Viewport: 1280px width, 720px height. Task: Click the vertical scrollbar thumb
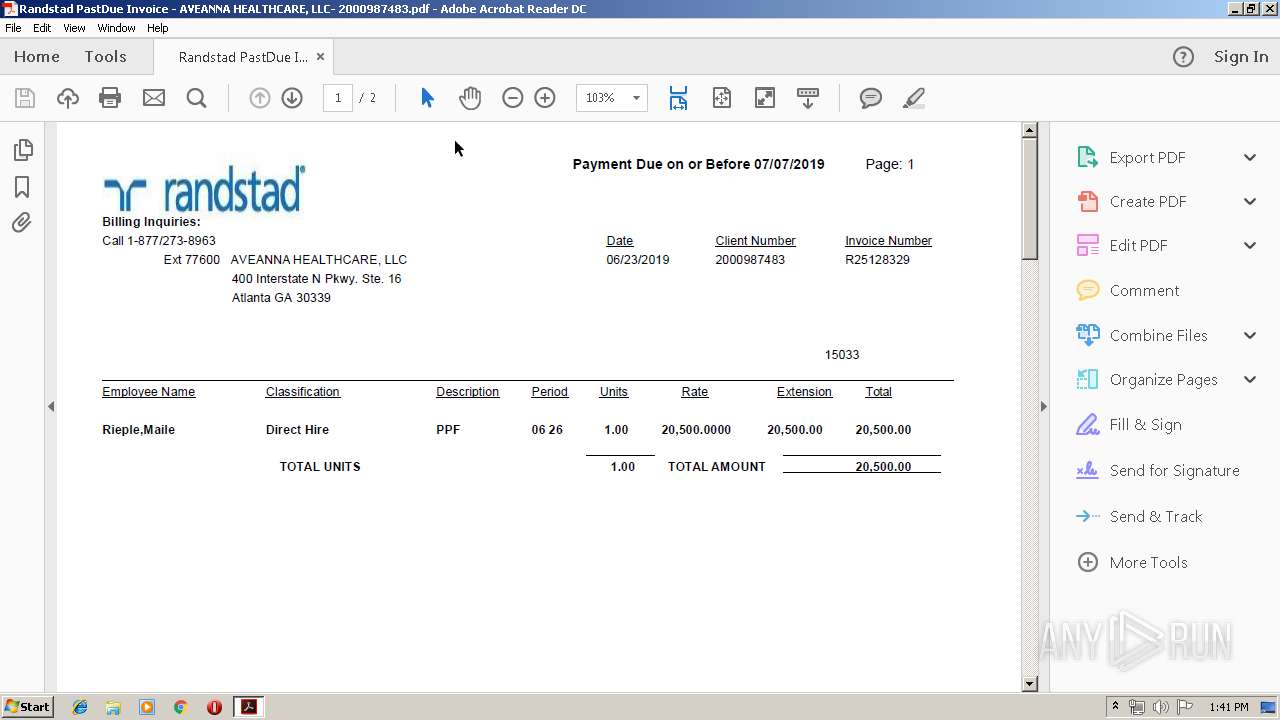tap(1030, 198)
